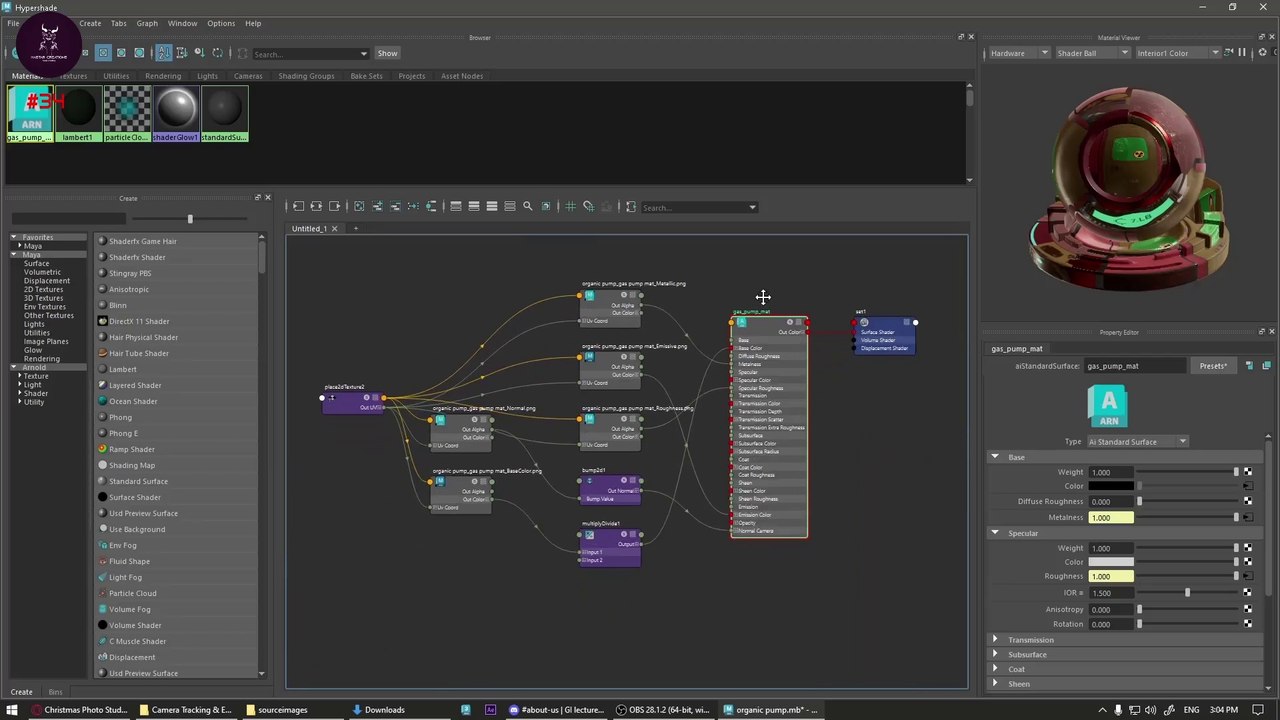The image size is (1280, 720).
Task: Add a new graph tab
Action: (355, 228)
